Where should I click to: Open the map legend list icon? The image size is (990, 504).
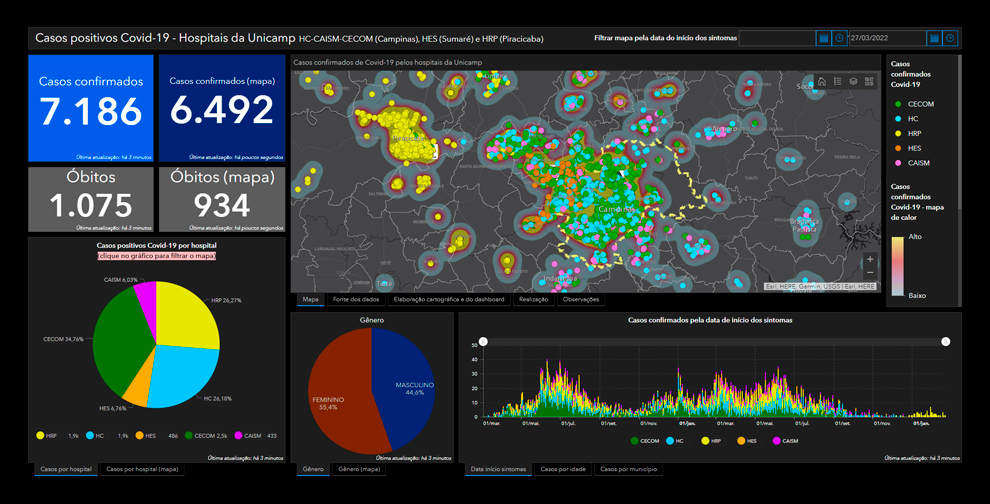[837, 81]
